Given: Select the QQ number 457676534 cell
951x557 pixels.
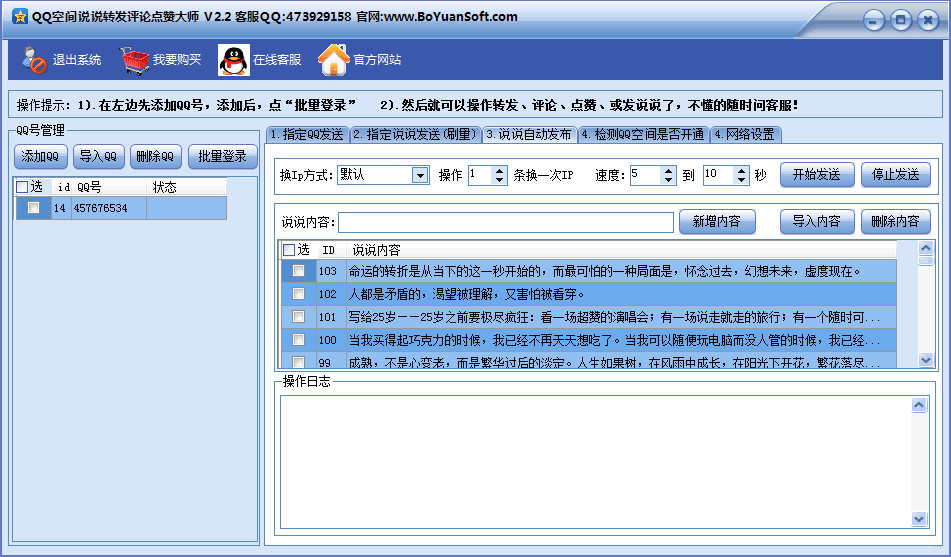Looking at the screenshot, I should 109,208.
